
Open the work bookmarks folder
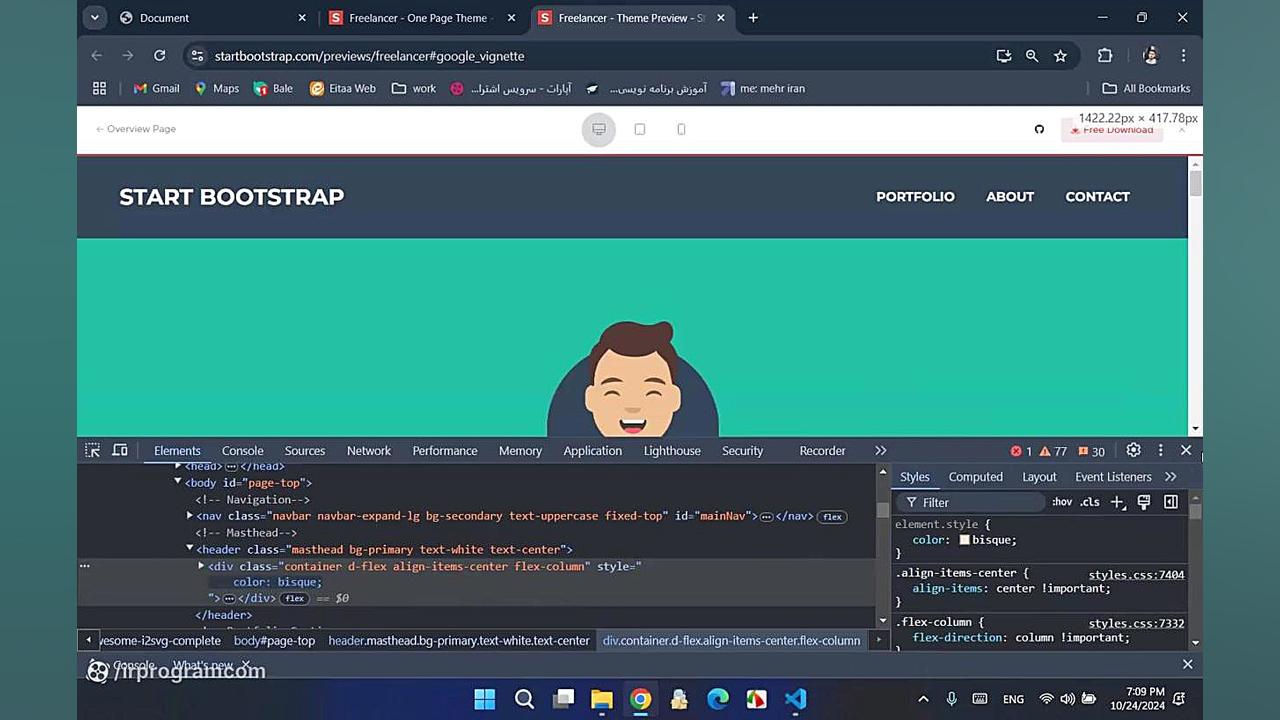[414, 88]
